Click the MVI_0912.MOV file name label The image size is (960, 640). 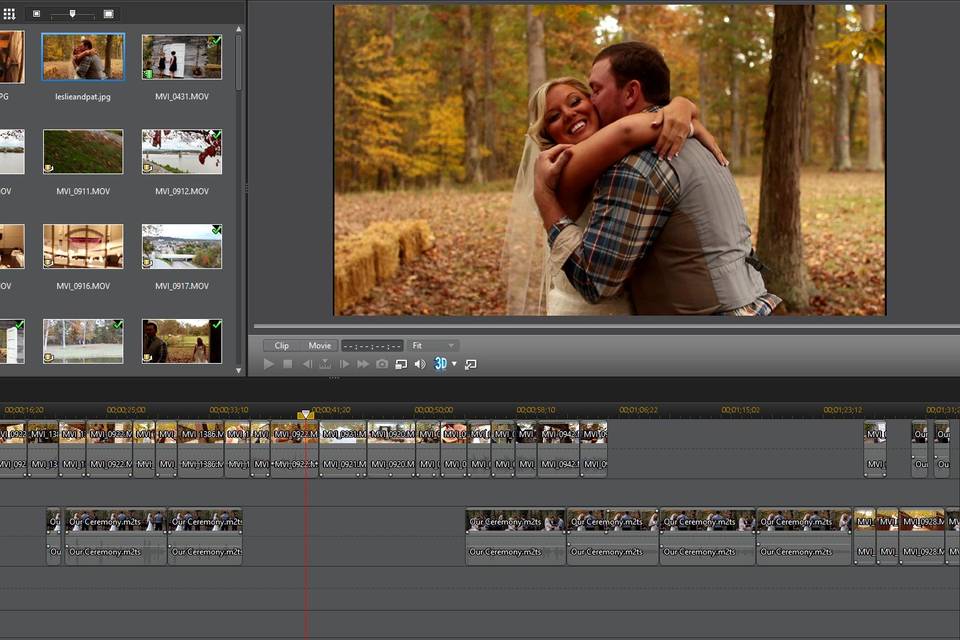click(x=182, y=191)
